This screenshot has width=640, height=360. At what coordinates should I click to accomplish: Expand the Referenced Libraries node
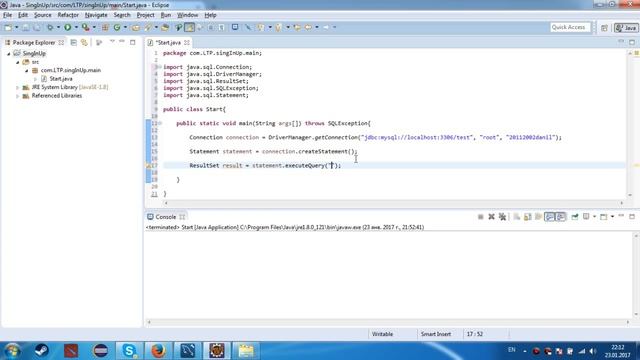tap(18, 96)
